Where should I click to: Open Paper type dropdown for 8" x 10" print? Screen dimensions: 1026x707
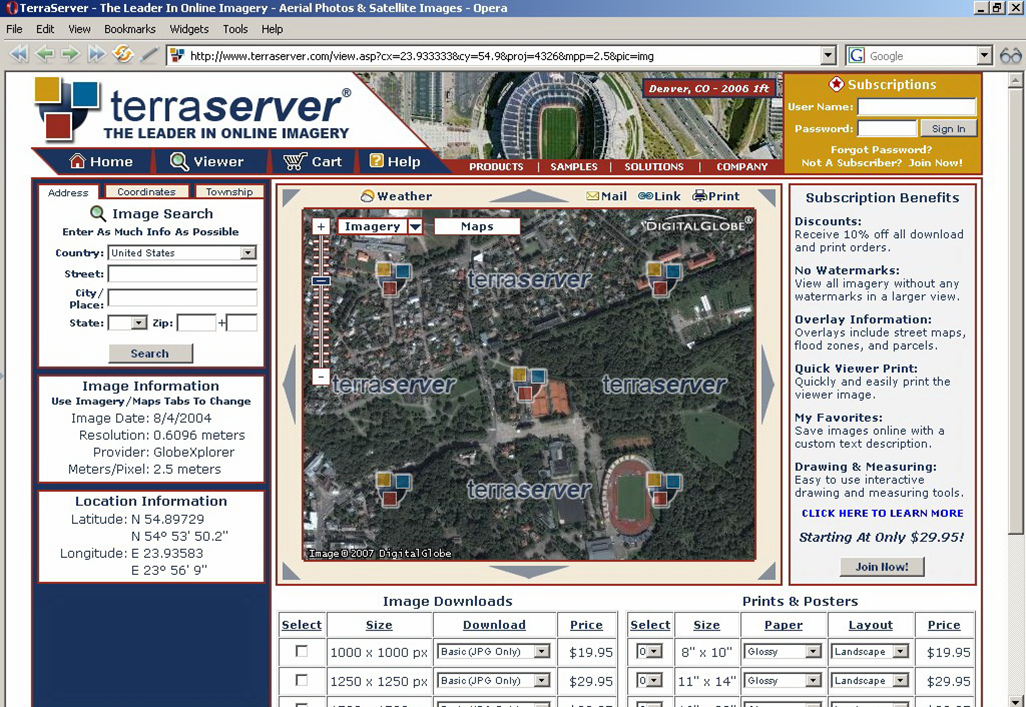pyautogui.click(x=813, y=652)
